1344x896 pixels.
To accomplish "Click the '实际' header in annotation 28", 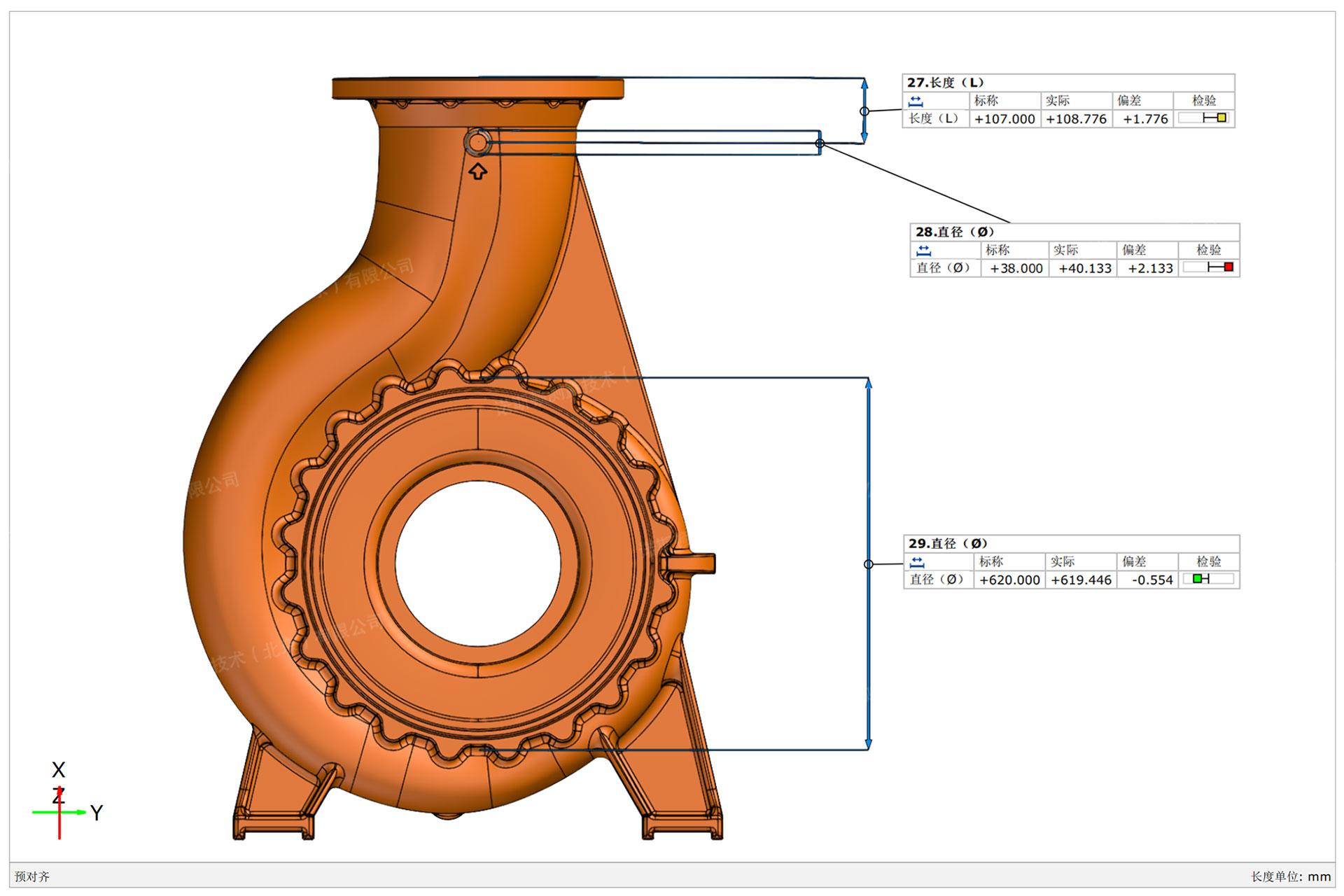I will [x=1065, y=250].
